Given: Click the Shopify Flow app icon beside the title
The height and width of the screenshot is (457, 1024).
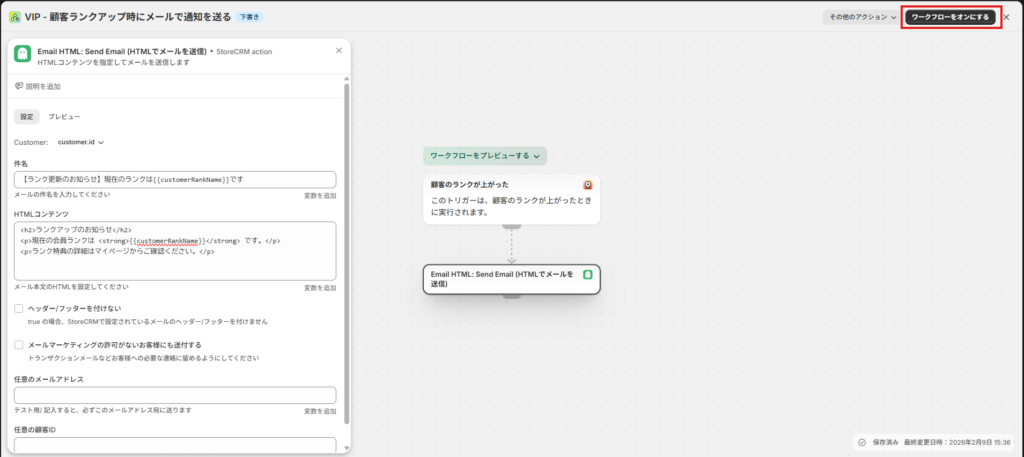Looking at the screenshot, I should [x=15, y=17].
